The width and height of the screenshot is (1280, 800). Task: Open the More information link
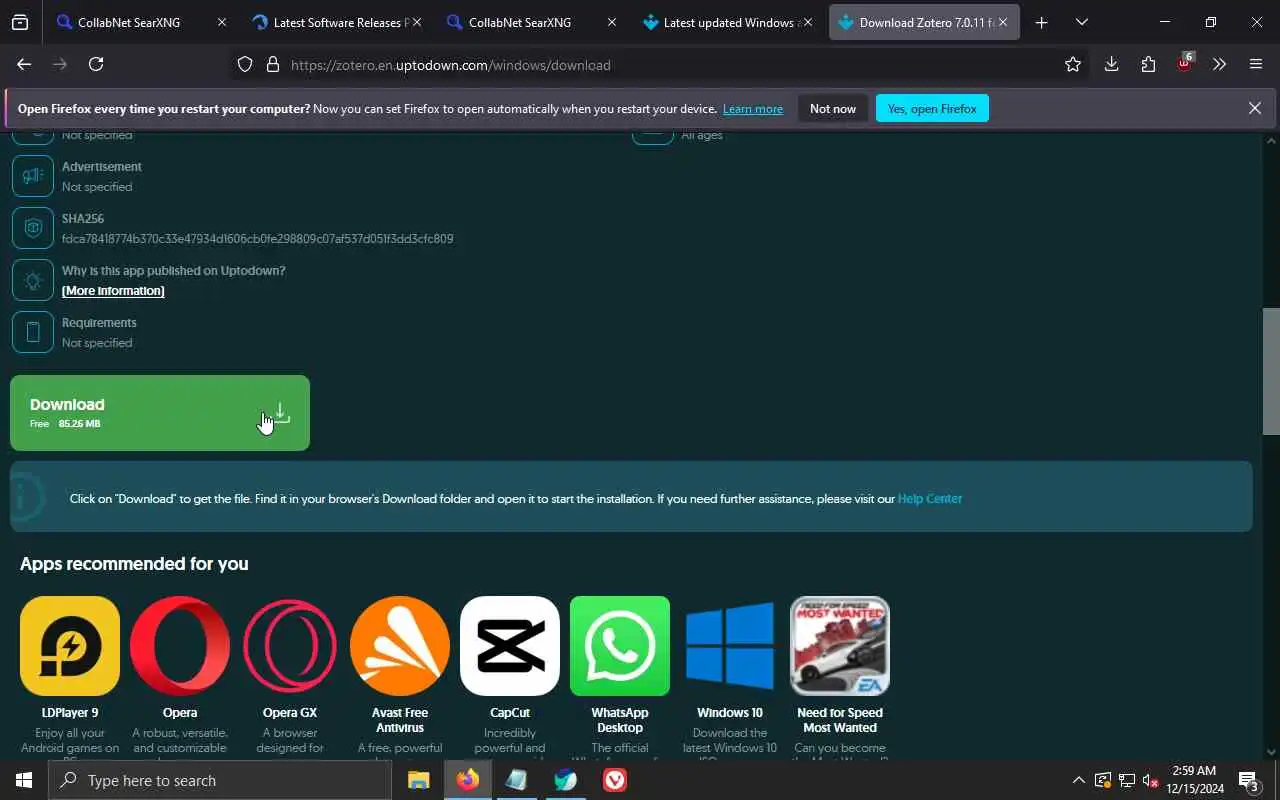113,291
